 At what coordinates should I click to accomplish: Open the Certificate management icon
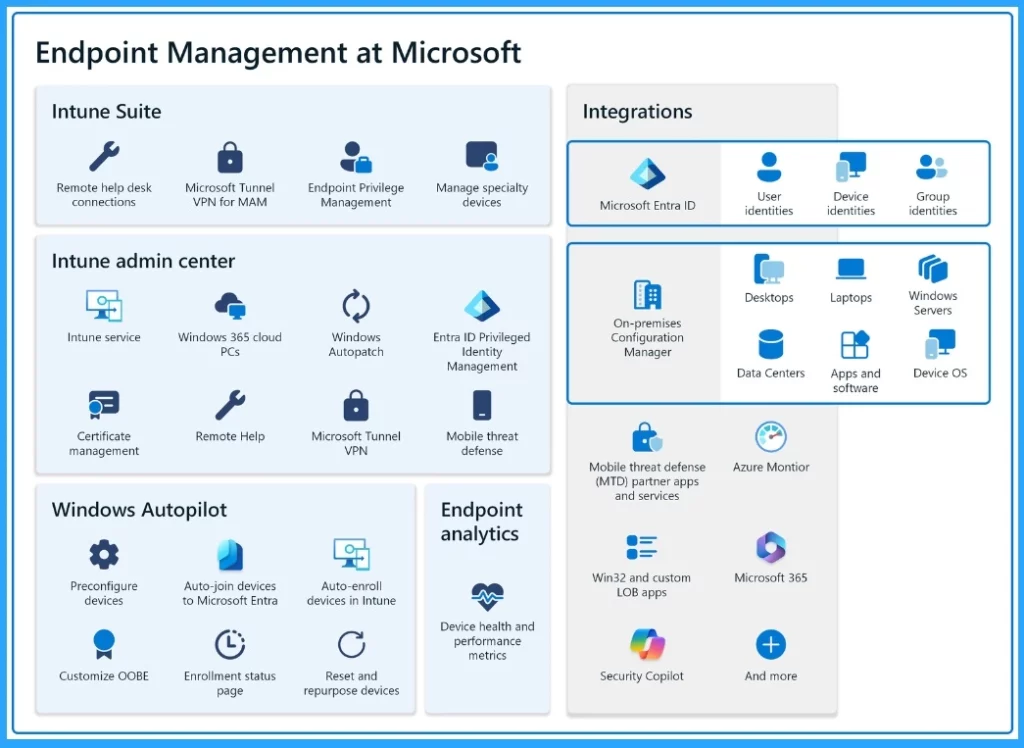pyautogui.click(x=104, y=405)
